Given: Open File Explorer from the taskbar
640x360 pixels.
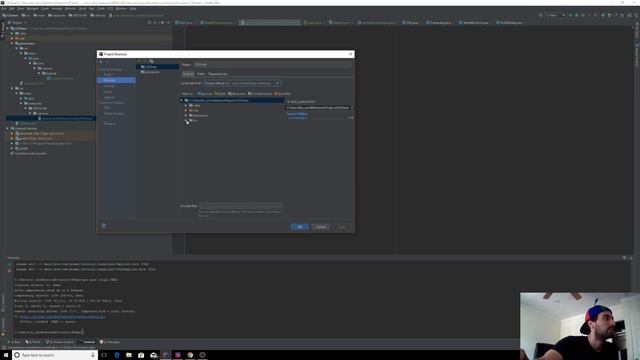Looking at the screenshot, I should click(129, 355).
